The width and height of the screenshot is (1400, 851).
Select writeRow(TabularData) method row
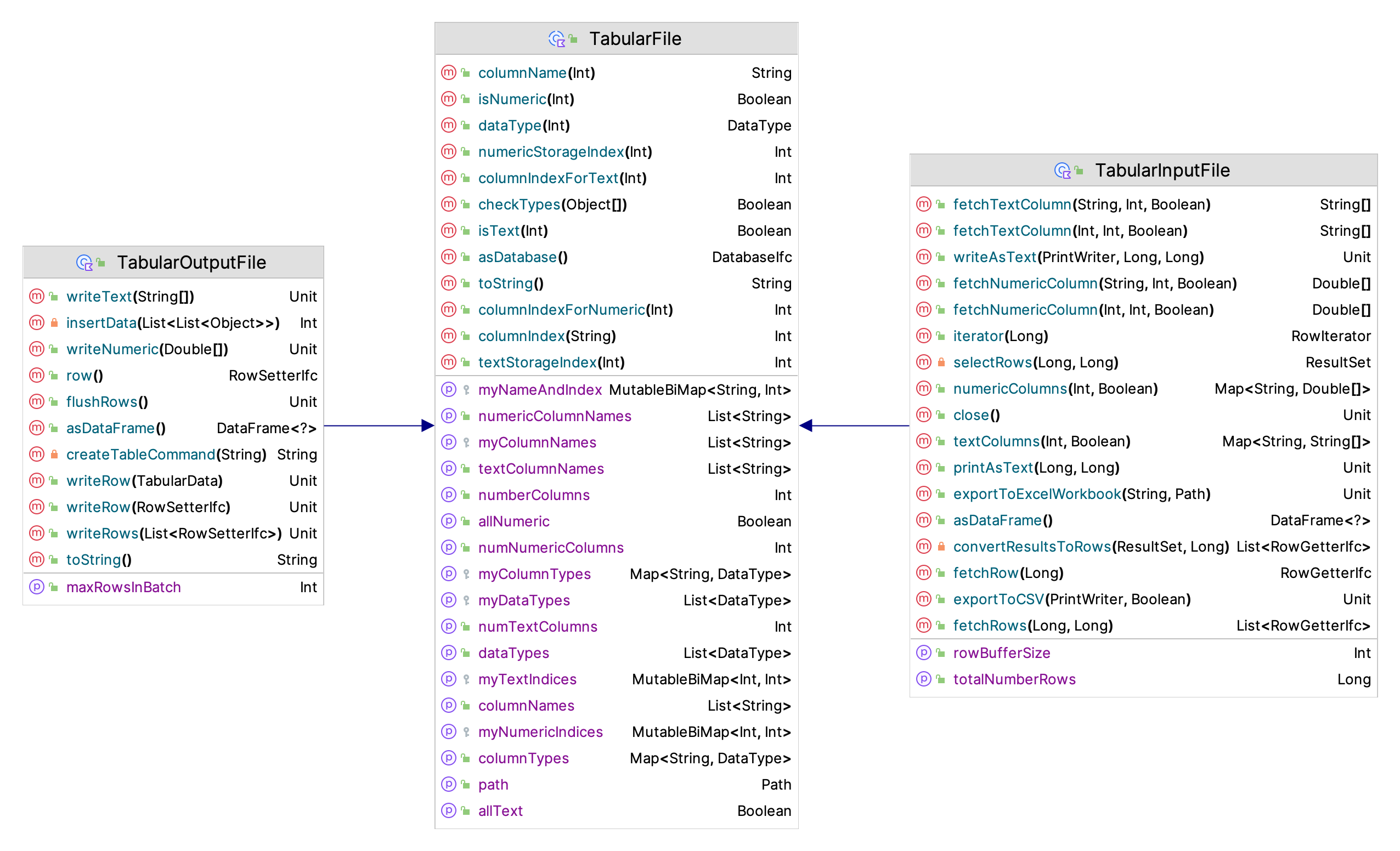pyautogui.click(x=173, y=480)
